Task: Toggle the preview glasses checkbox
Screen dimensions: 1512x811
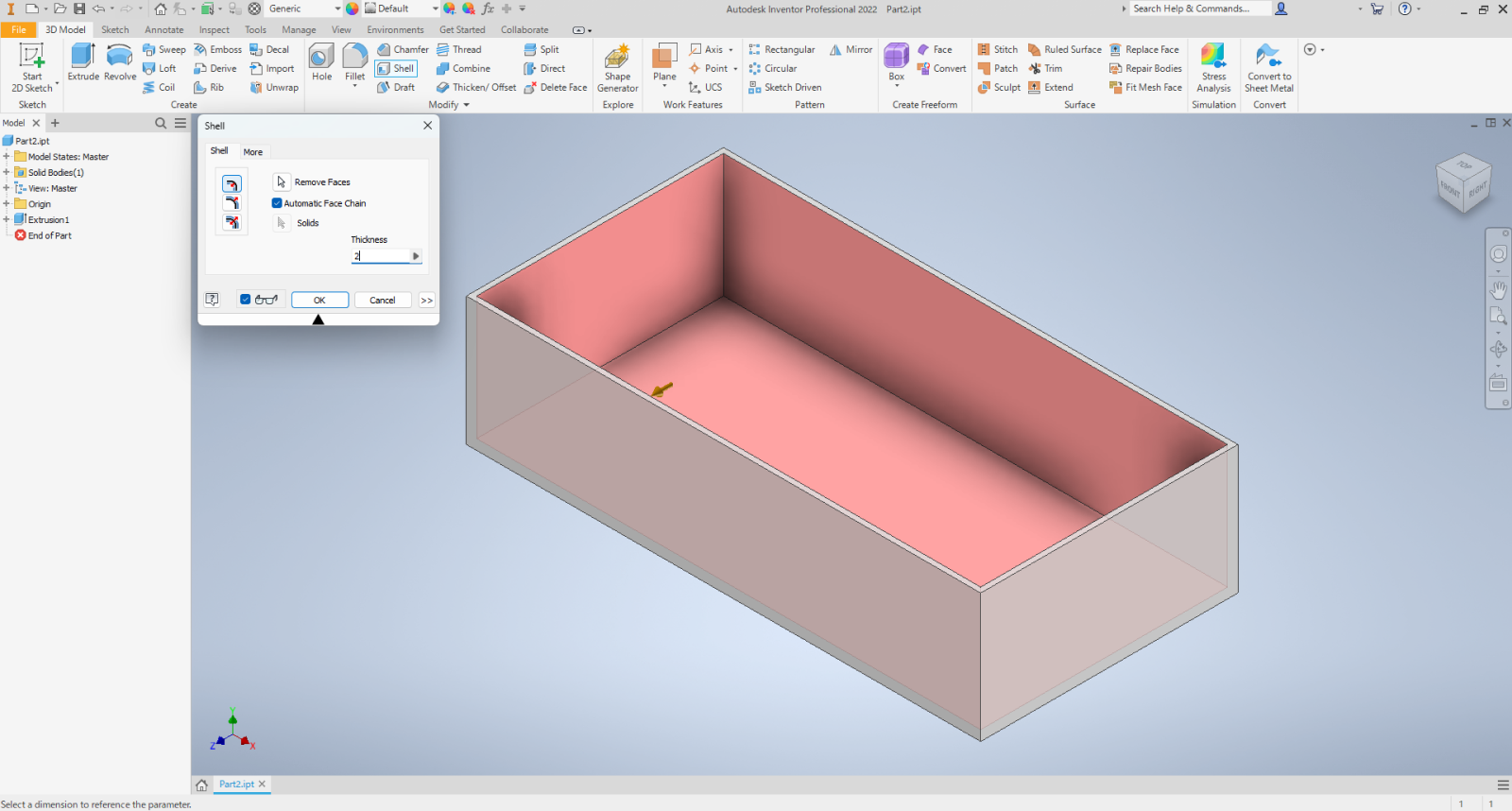Action: (246, 300)
